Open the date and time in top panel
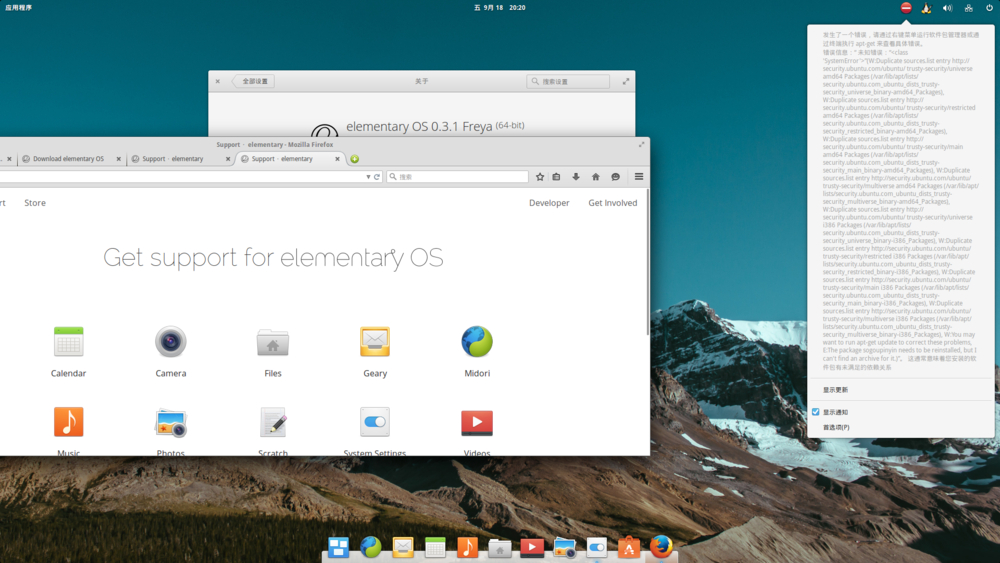 pos(500,8)
